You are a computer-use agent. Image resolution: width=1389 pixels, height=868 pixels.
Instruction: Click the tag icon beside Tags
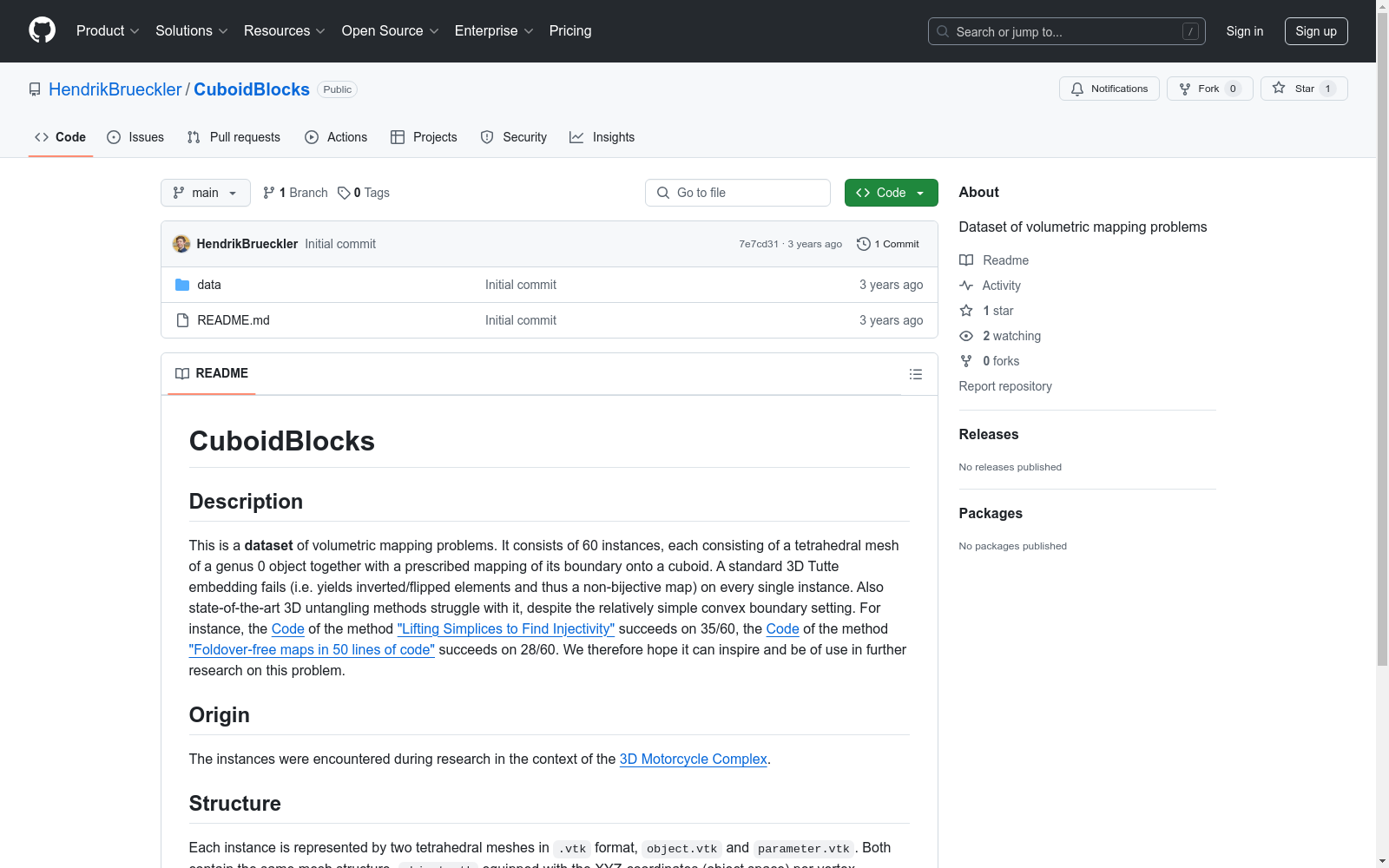tap(344, 193)
